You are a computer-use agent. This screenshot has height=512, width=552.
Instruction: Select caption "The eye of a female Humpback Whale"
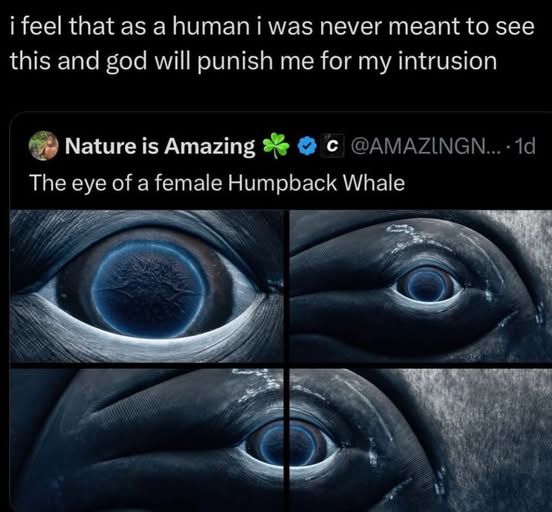pyautogui.click(x=217, y=183)
